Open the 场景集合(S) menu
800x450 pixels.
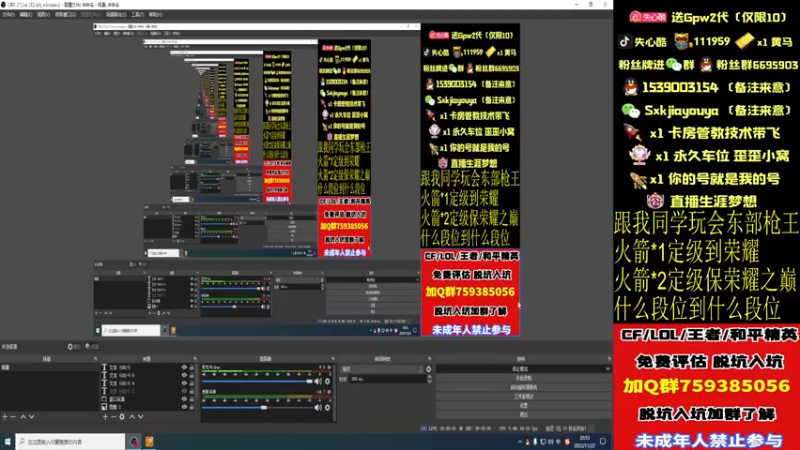coord(116,15)
